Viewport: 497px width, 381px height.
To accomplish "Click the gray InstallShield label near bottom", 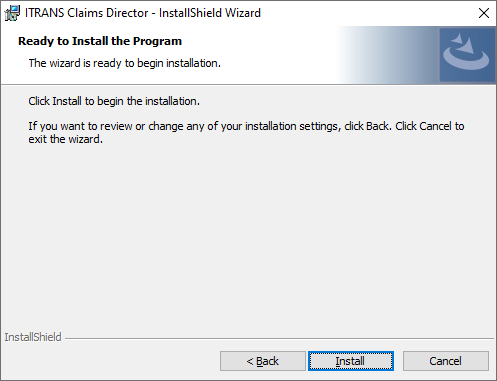I will tap(33, 337).
